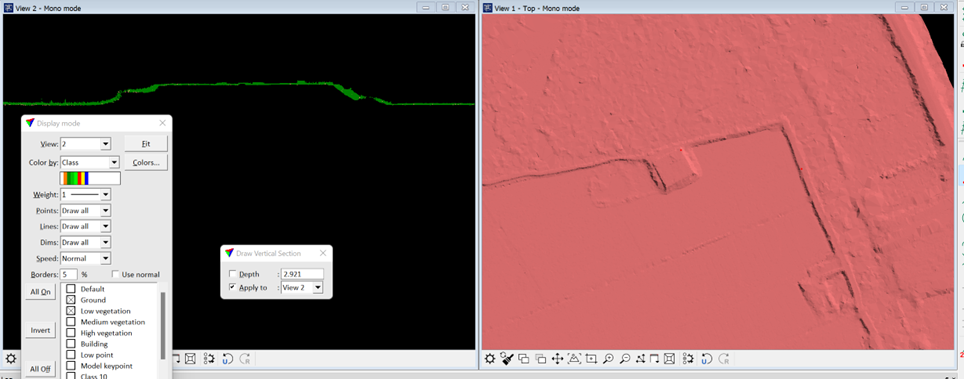Click View 2 title bar window icon
Screen dimensions: 964x379
click(x=8, y=7)
